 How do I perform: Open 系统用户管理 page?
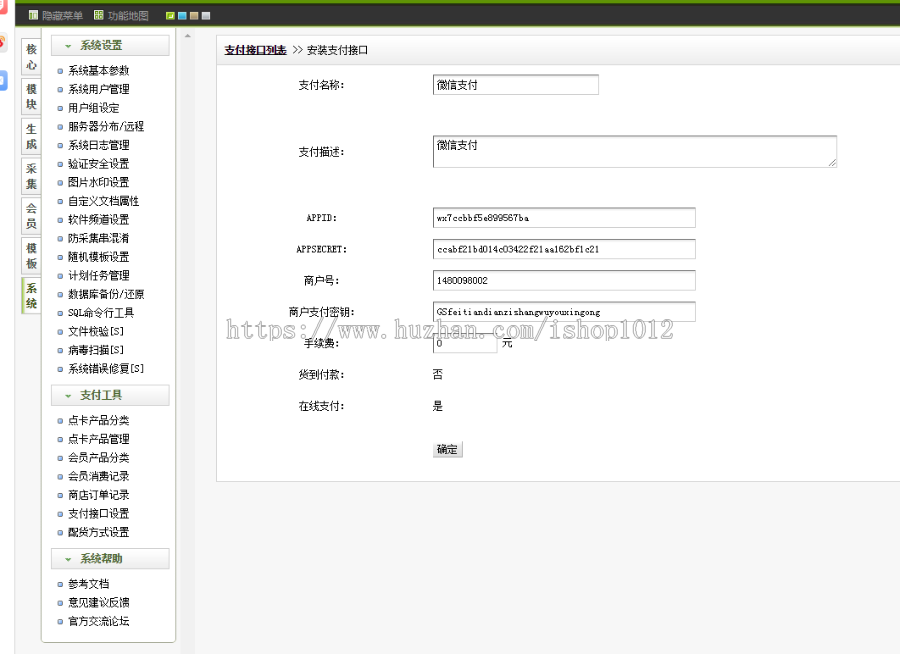[x=99, y=89]
